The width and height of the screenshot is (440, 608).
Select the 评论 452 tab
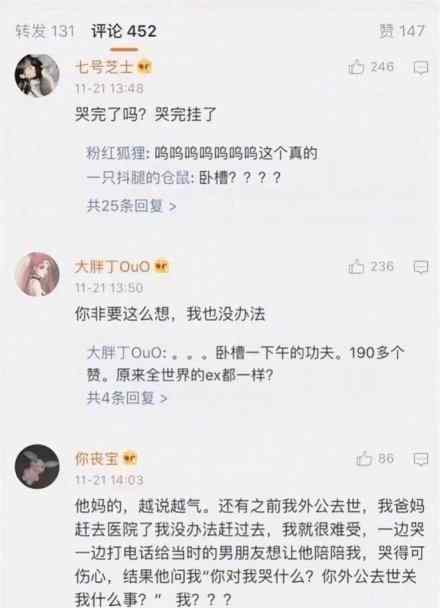coord(124,31)
